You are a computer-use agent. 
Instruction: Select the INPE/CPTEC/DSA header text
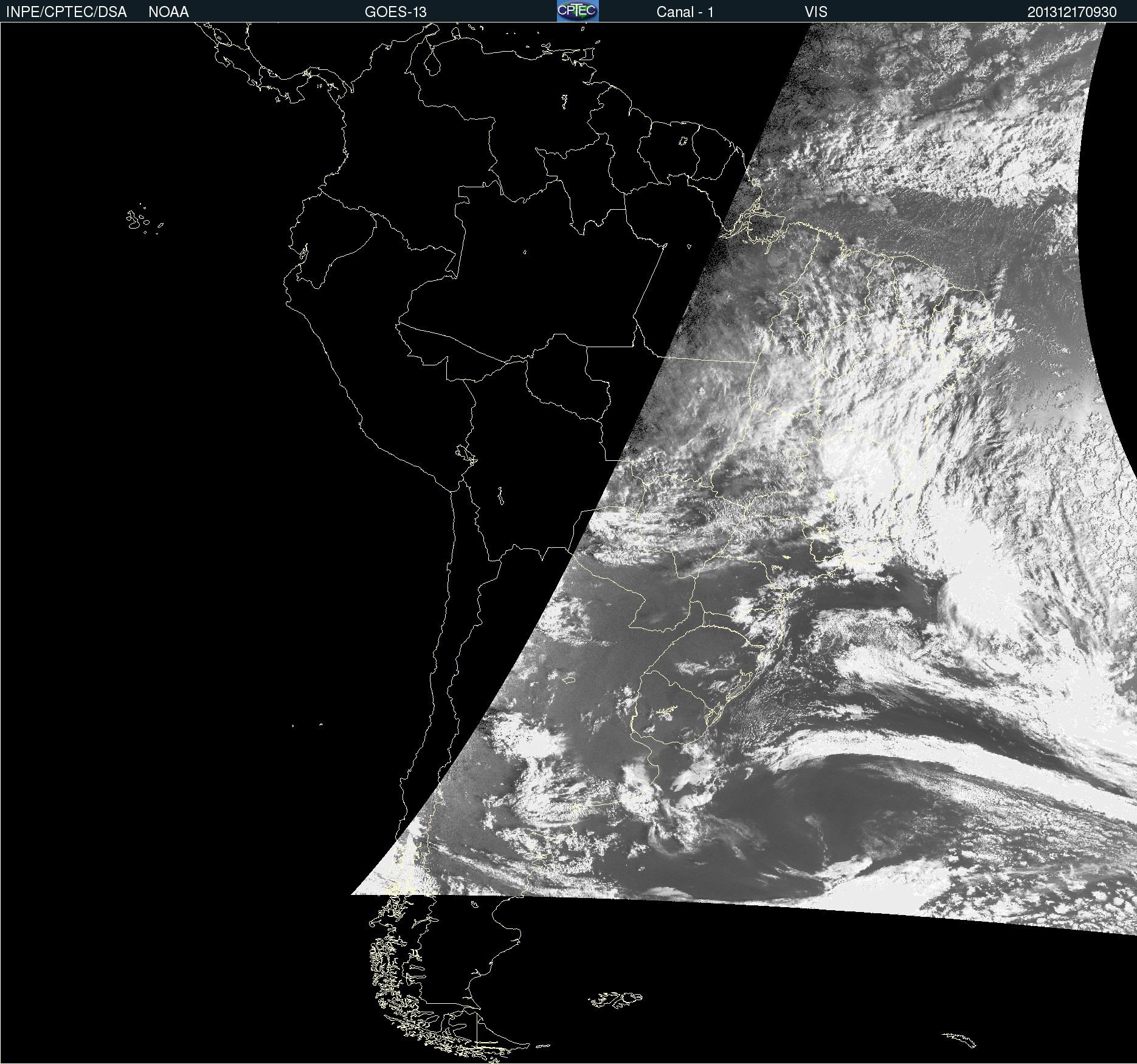[x=66, y=12]
